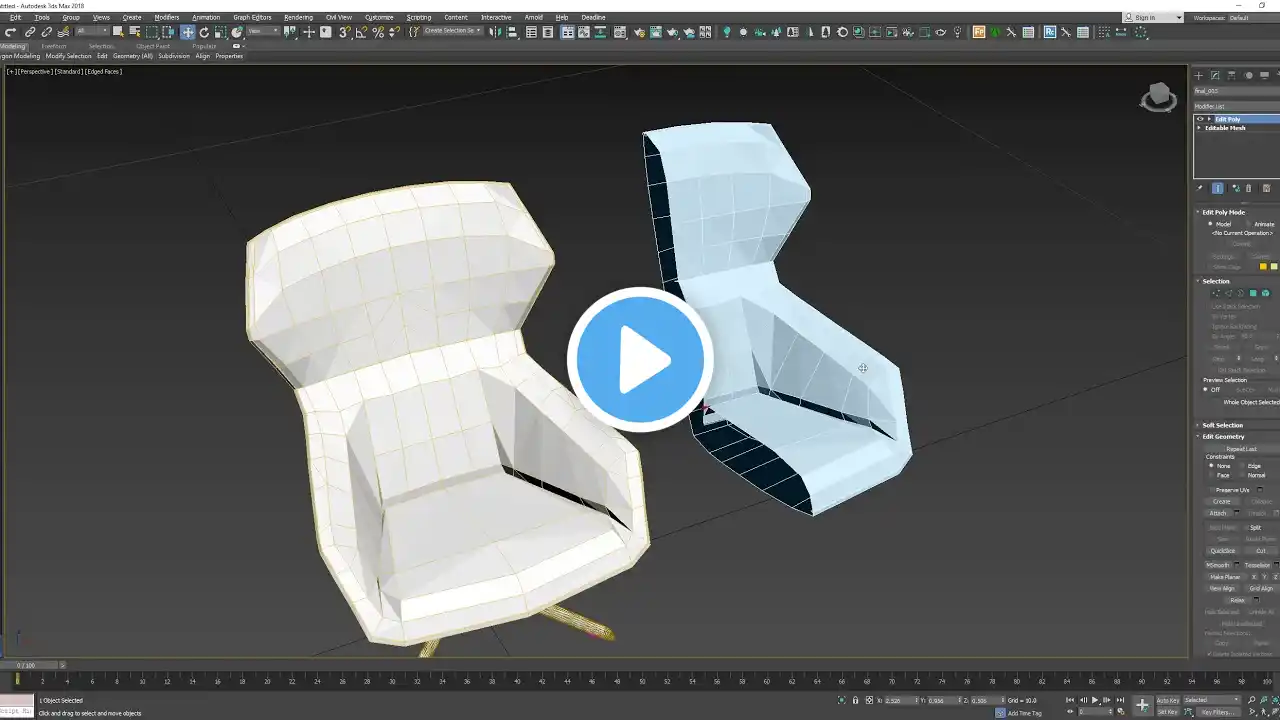Select the Model radio button
The image size is (1280, 720).
coord(1210,224)
